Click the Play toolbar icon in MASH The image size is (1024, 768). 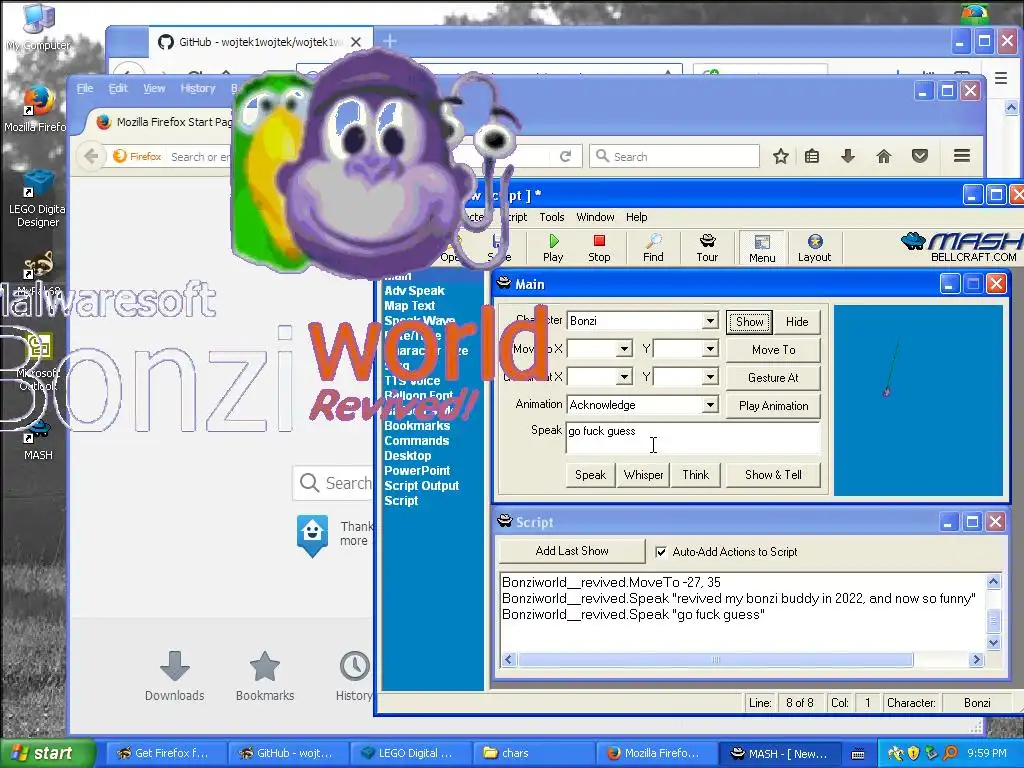tap(553, 248)
